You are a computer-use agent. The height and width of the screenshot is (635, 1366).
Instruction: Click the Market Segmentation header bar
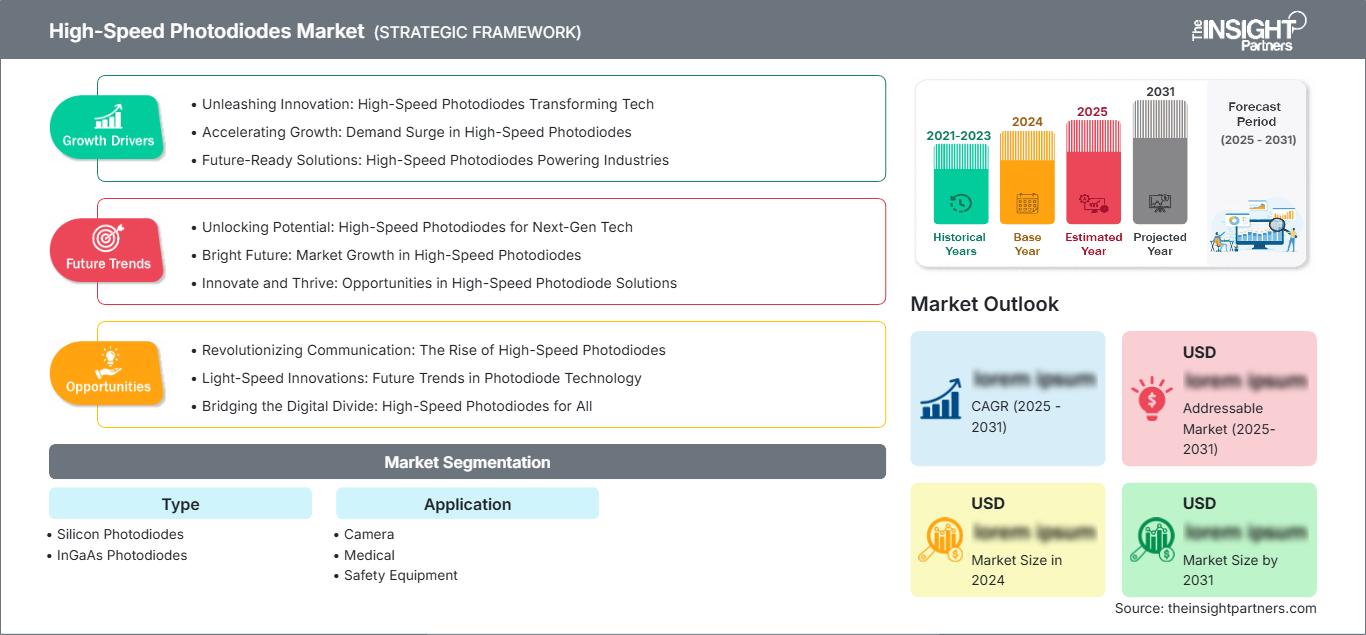click(x=467, y=462)
